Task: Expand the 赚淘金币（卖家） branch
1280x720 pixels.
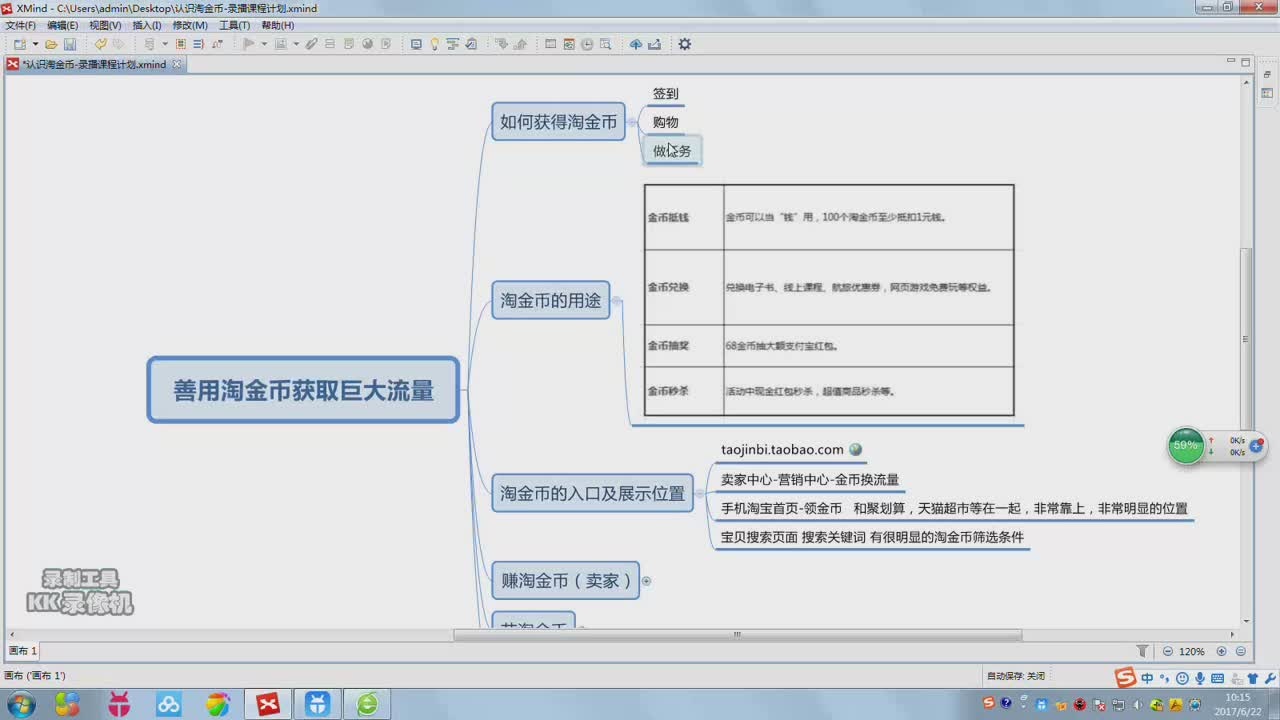Action: coord(646,580)
